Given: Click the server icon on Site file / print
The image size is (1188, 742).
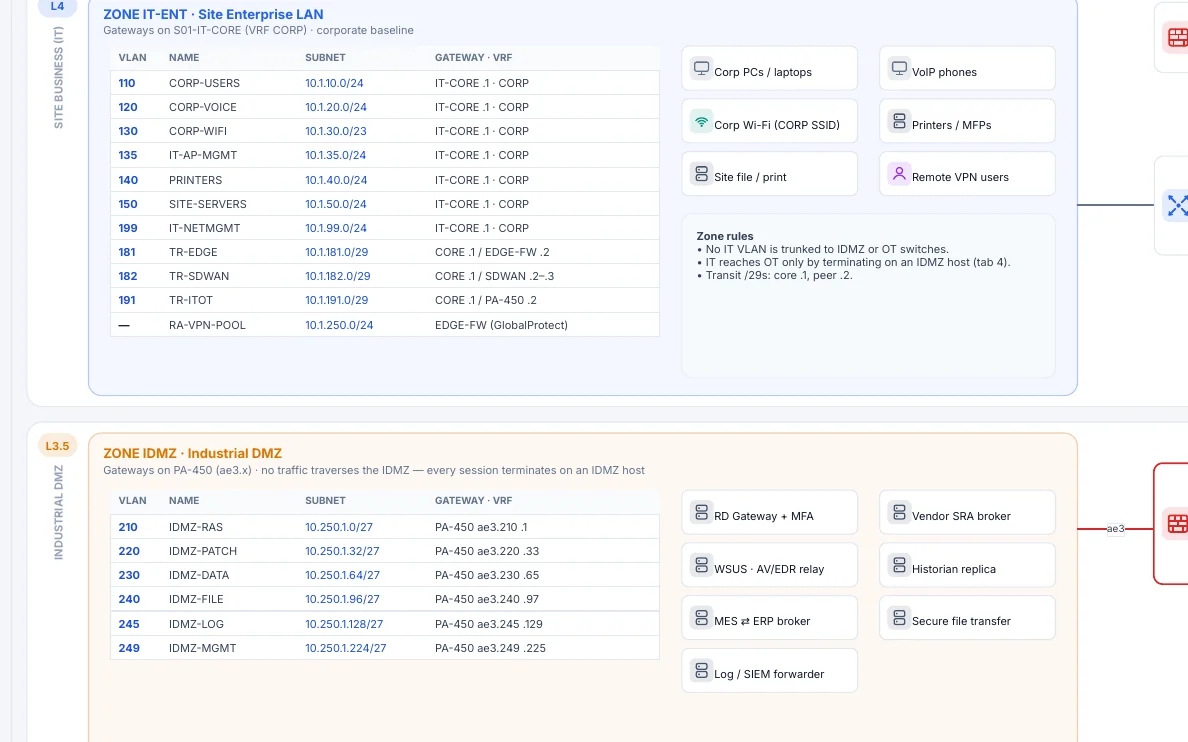Looking at the screenshot, I should [702, 174].
